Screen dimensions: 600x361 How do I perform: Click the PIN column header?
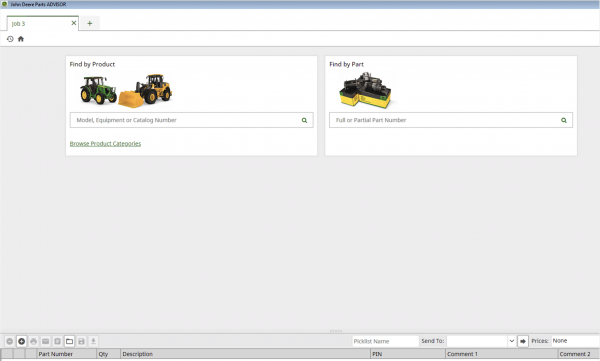click(408, 354)
